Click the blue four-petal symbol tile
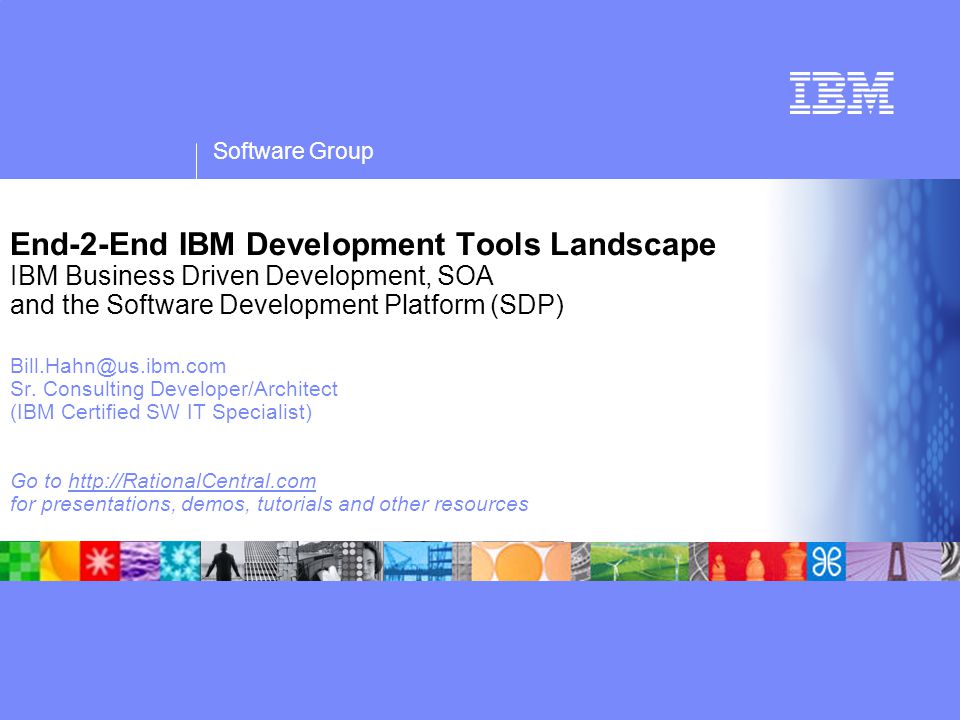The height and width of the screenshot is (720, 960). tap(826, 561)
